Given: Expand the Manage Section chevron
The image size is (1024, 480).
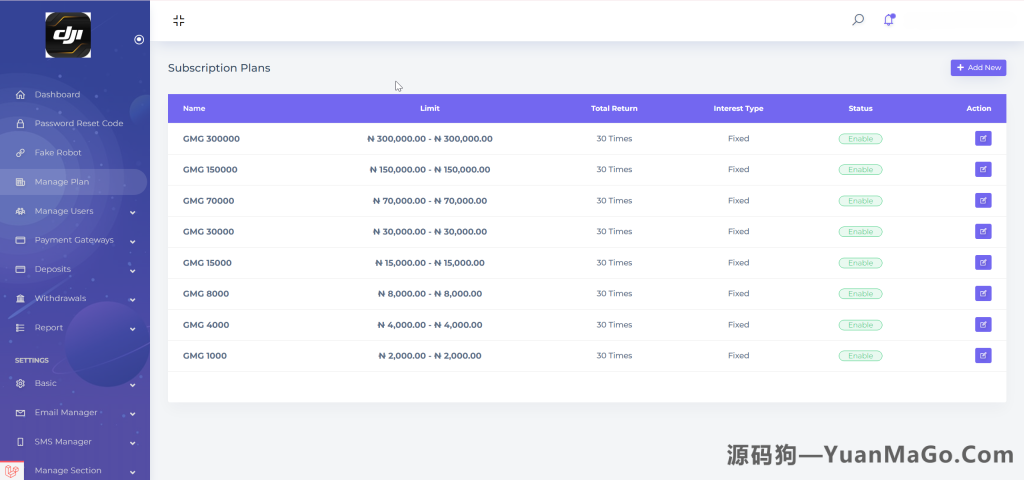Looking at the screenshot, I should tap(133, 472).
